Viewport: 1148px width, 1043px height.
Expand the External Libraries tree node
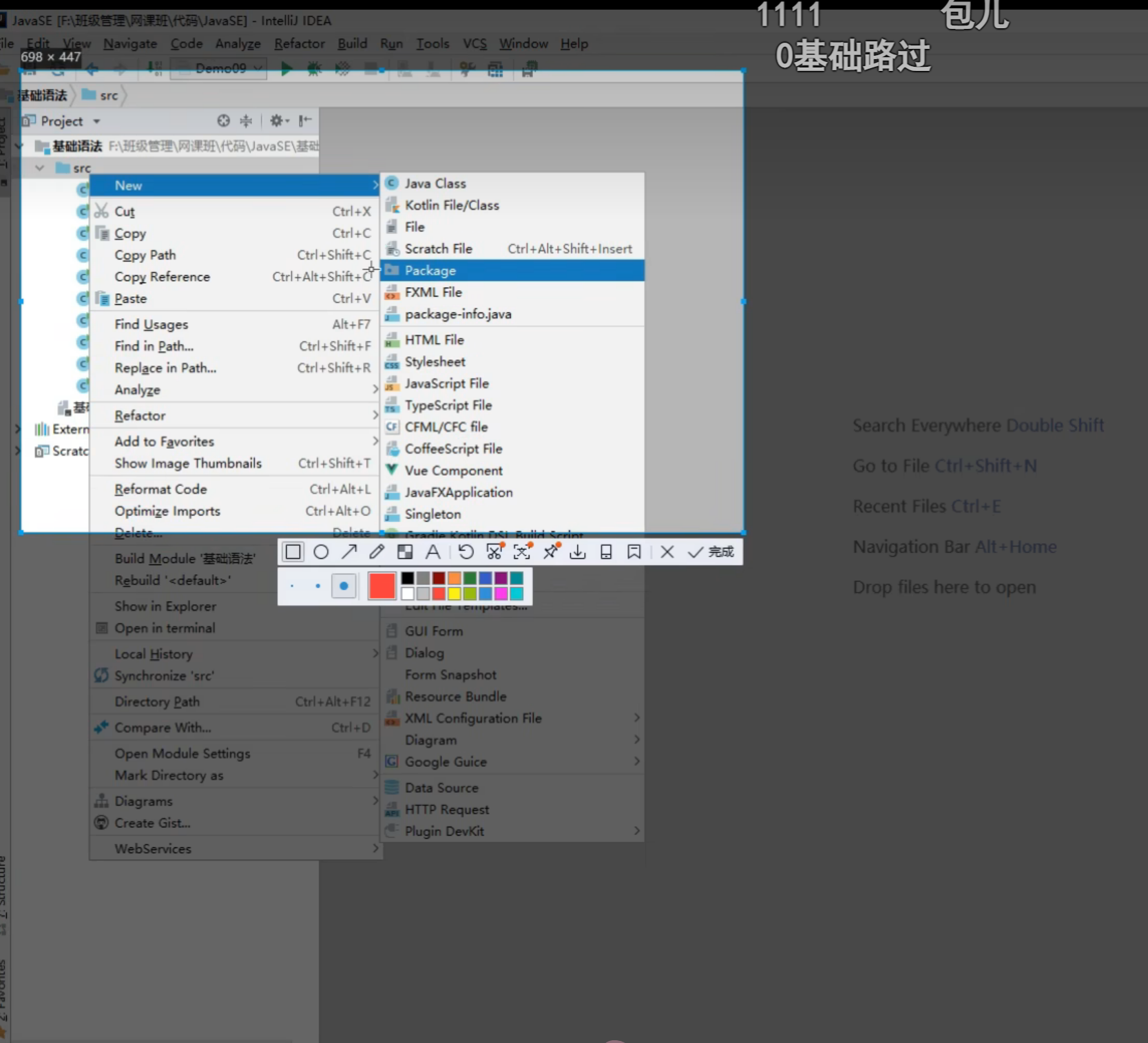[17, 429]
